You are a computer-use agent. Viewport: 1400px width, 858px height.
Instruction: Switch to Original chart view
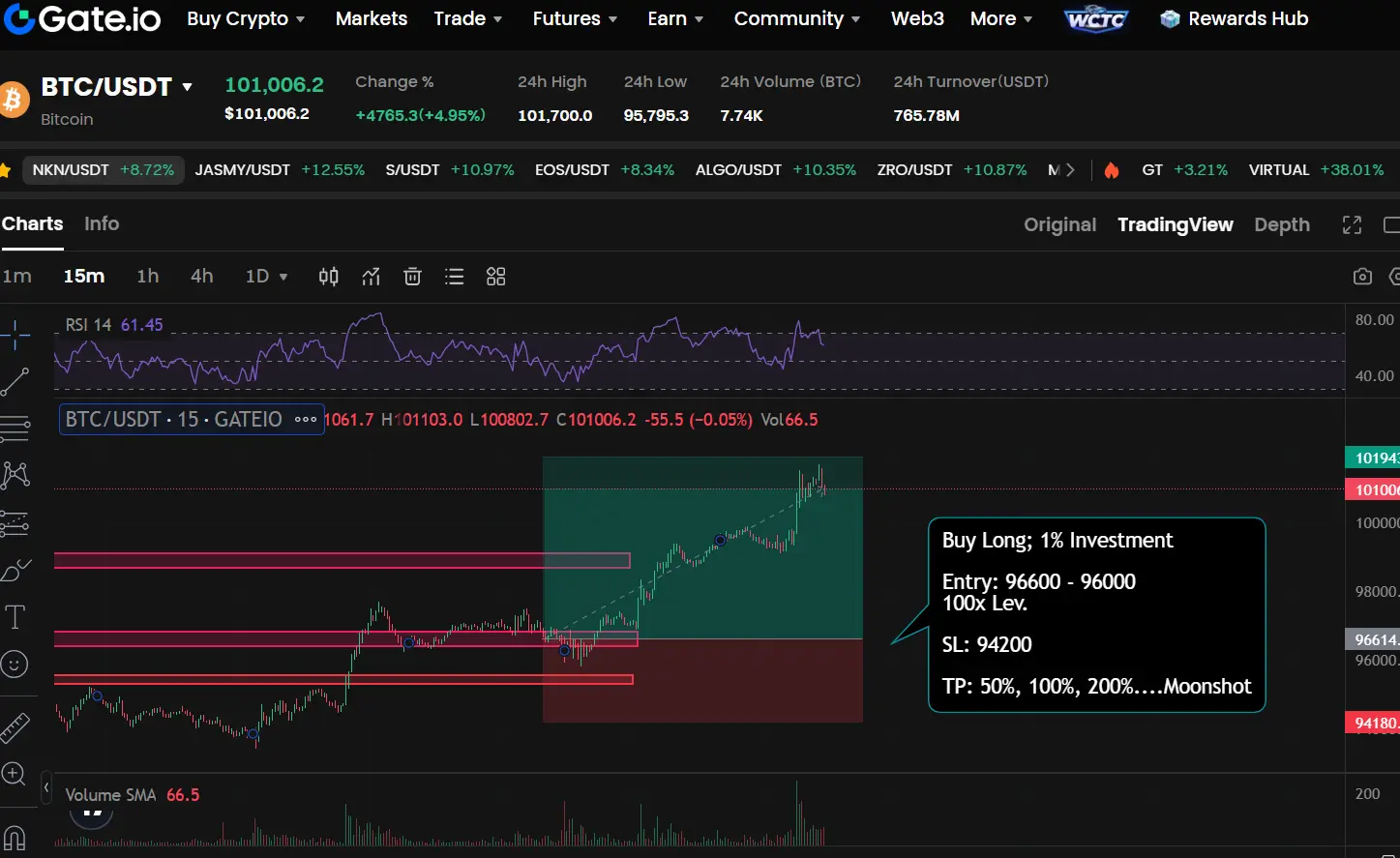click(x=1060, y=224)
